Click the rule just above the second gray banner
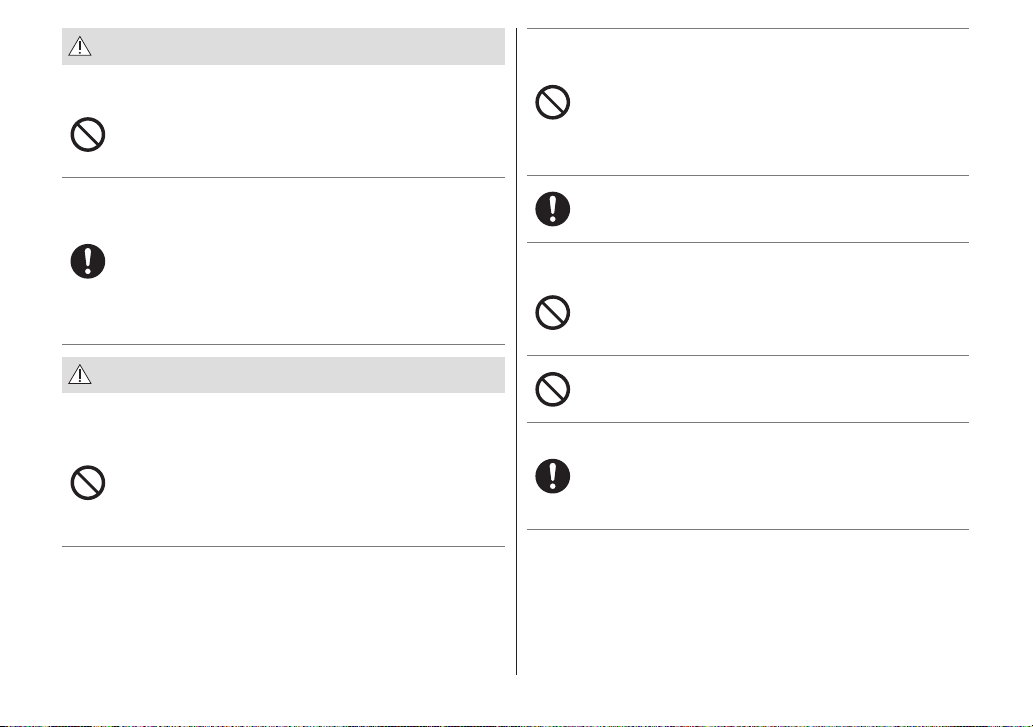The image size is (1033, 727). pyautogui.click(x=283, y=344)
